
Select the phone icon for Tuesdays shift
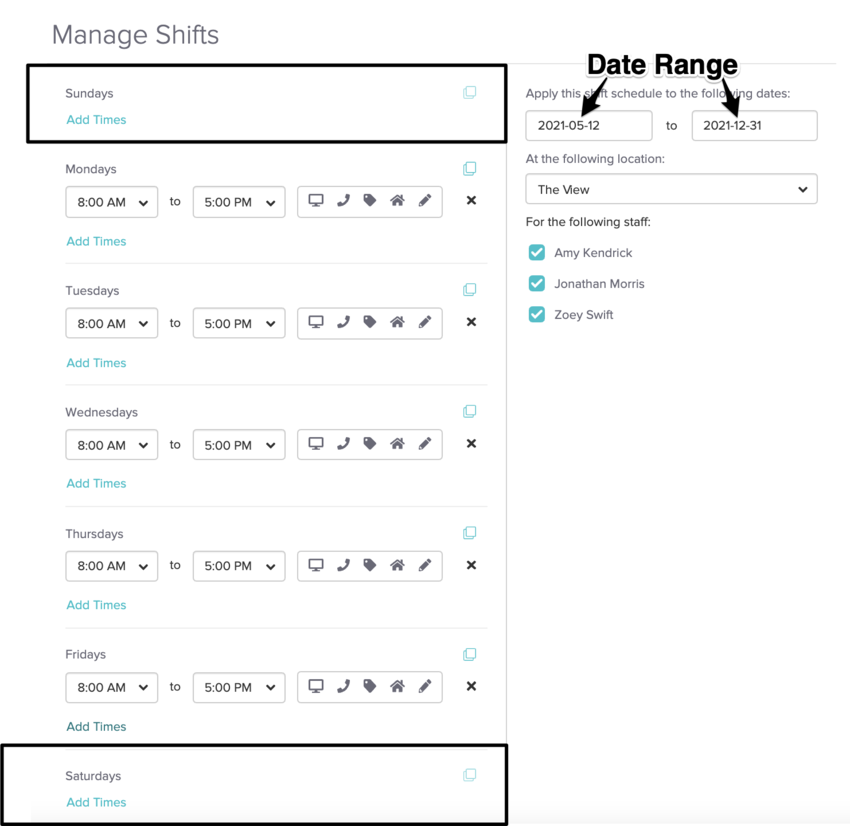[343, 322]
